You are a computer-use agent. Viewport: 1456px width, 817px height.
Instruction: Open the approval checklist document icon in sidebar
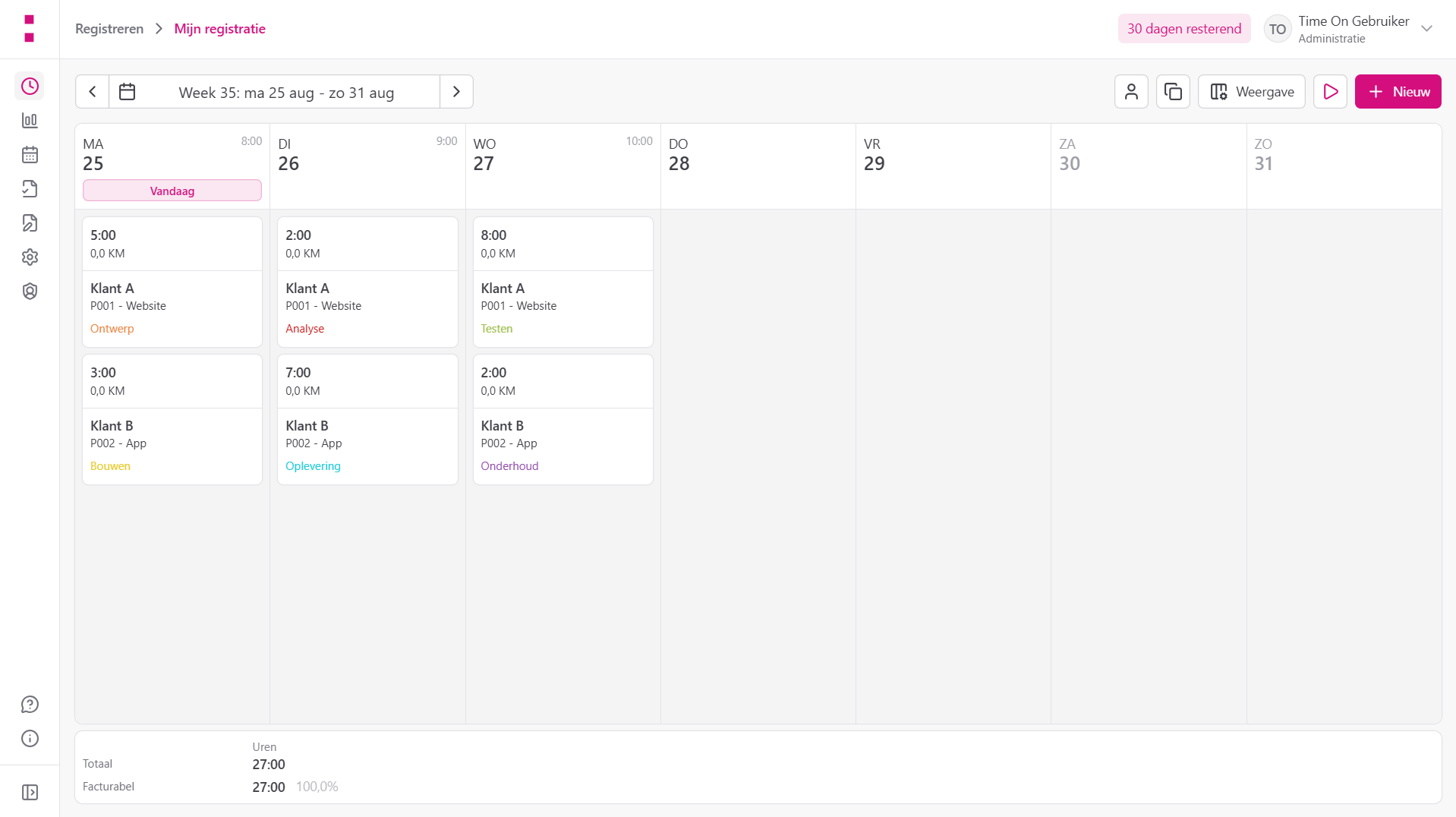pyautogui.click(x=30, y=189)
